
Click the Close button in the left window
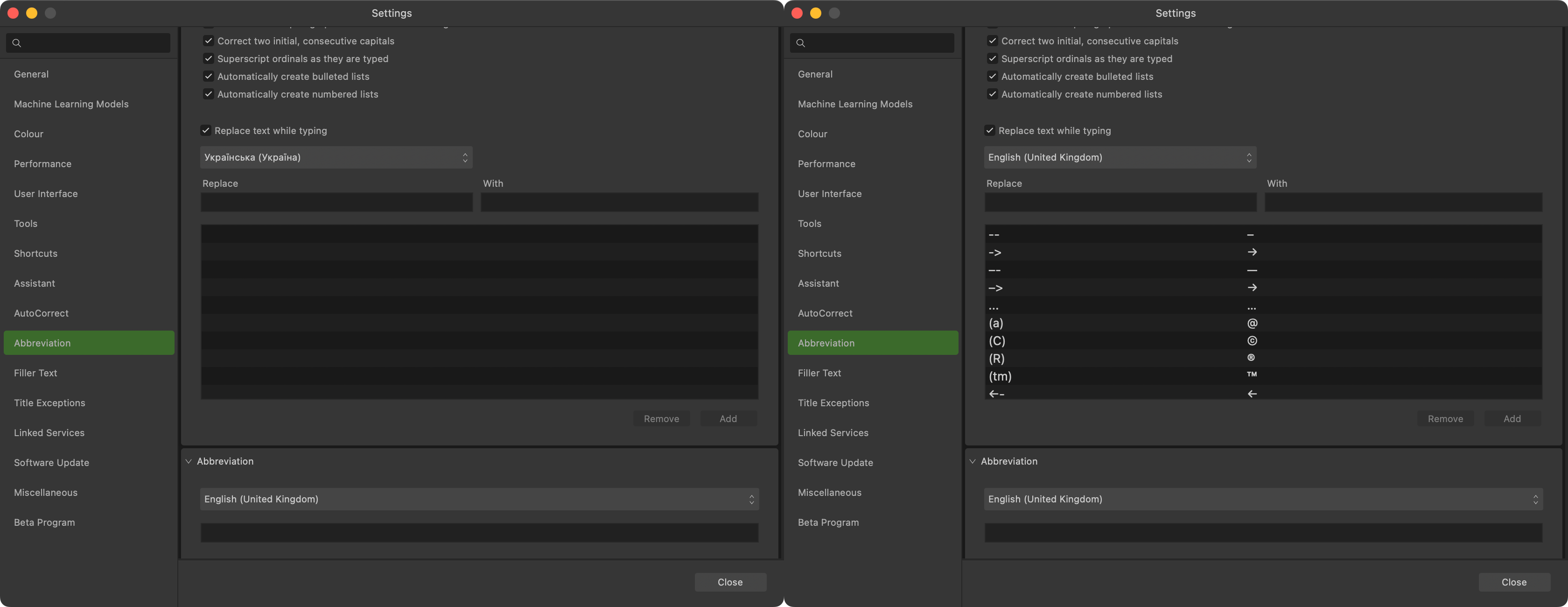730,582
